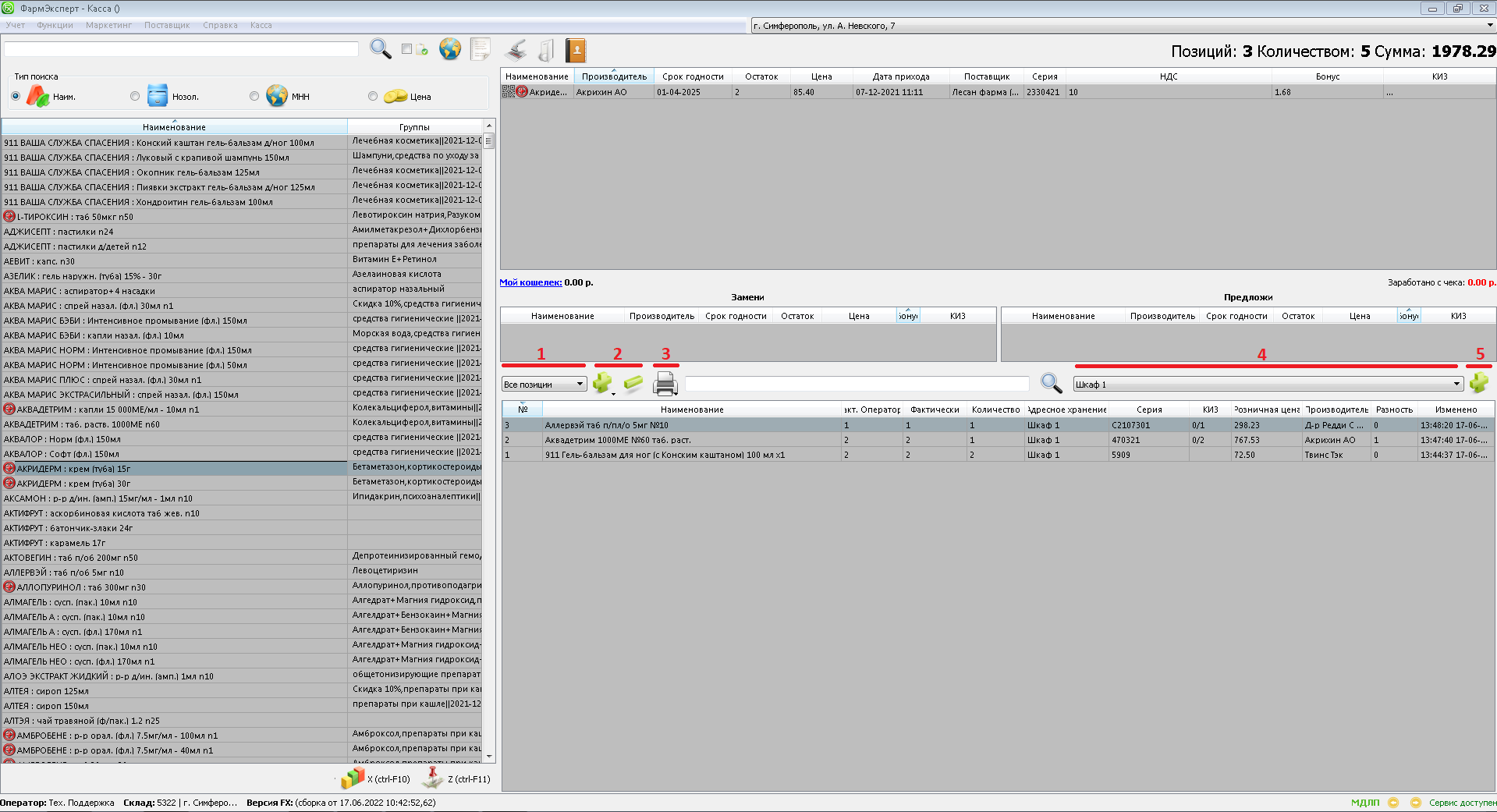
Task: Click the orange address book icon
Action: click(575, 51)
